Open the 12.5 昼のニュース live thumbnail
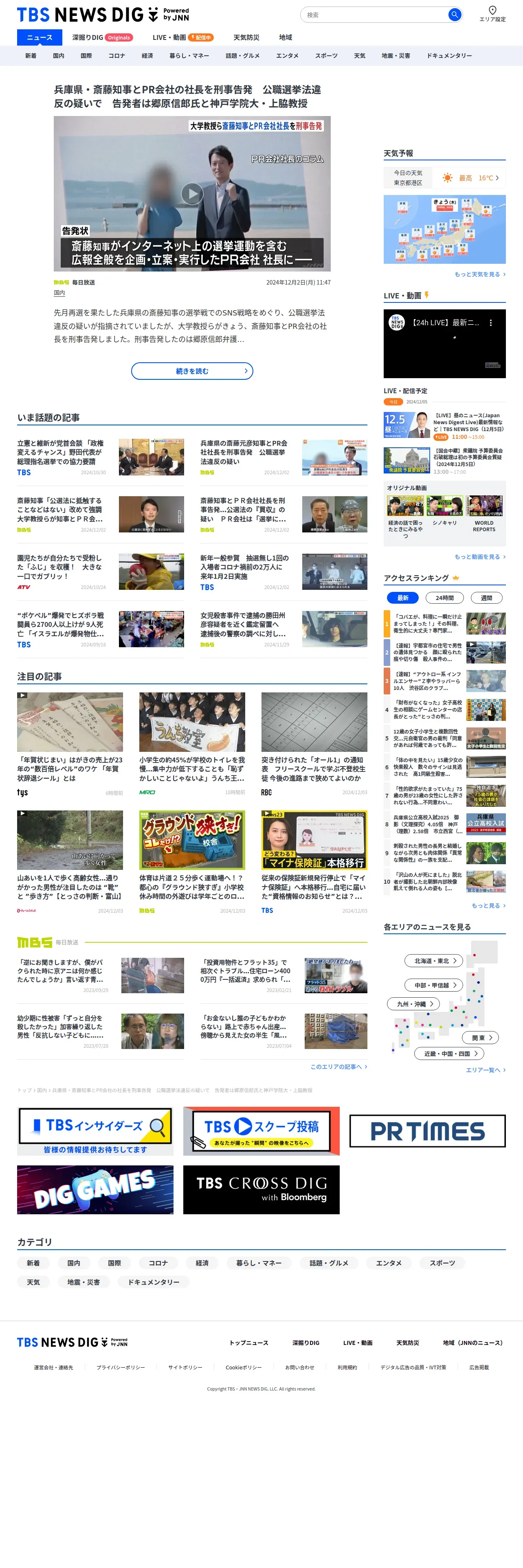 [x=407, y=425]
